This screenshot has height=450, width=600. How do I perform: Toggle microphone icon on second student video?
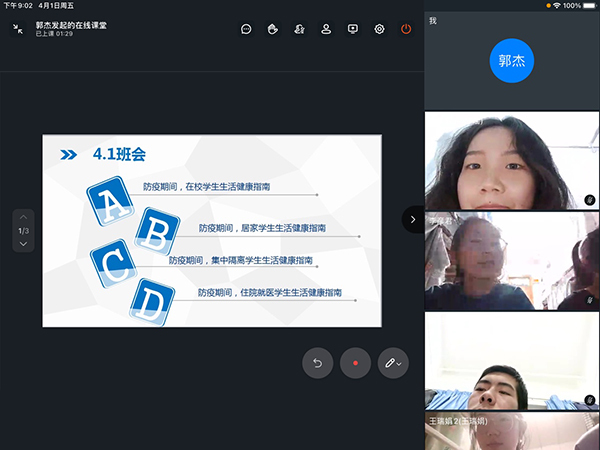[x=590, y=300]
